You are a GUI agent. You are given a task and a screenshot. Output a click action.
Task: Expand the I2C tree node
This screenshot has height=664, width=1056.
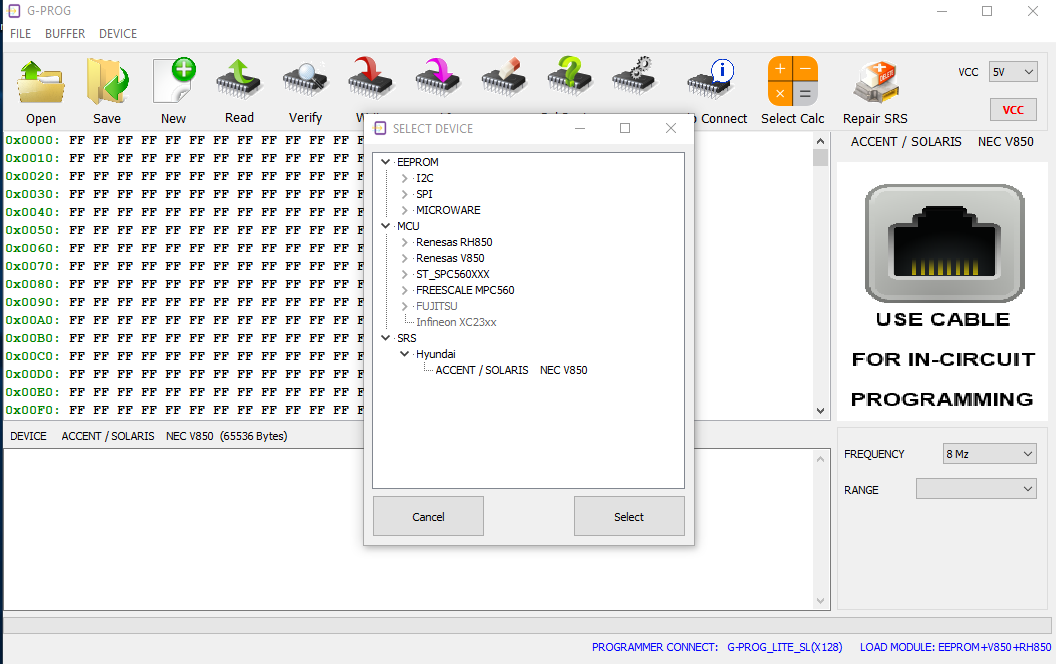pos(404,178)
